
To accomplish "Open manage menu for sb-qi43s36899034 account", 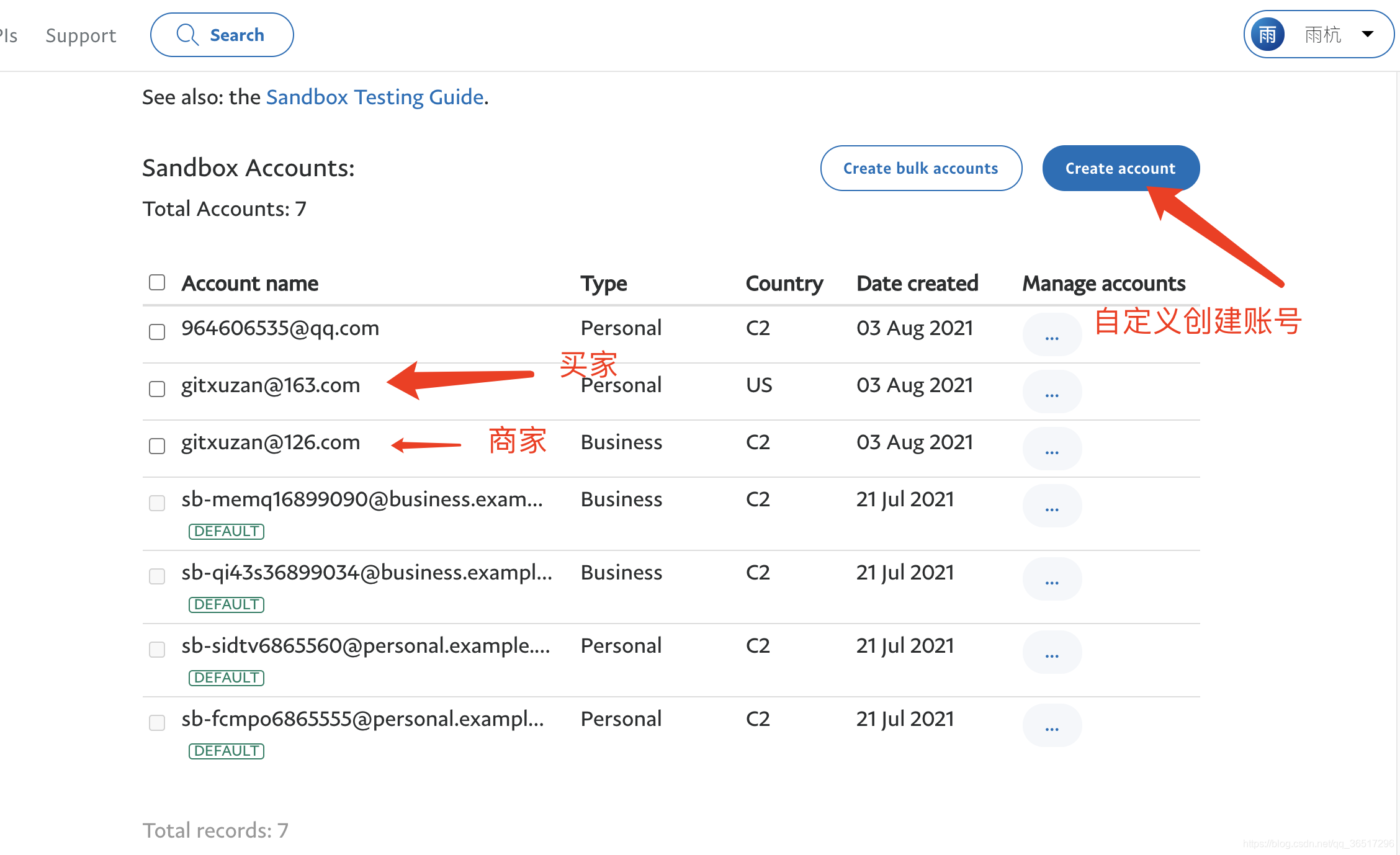I will (1052, 580).
